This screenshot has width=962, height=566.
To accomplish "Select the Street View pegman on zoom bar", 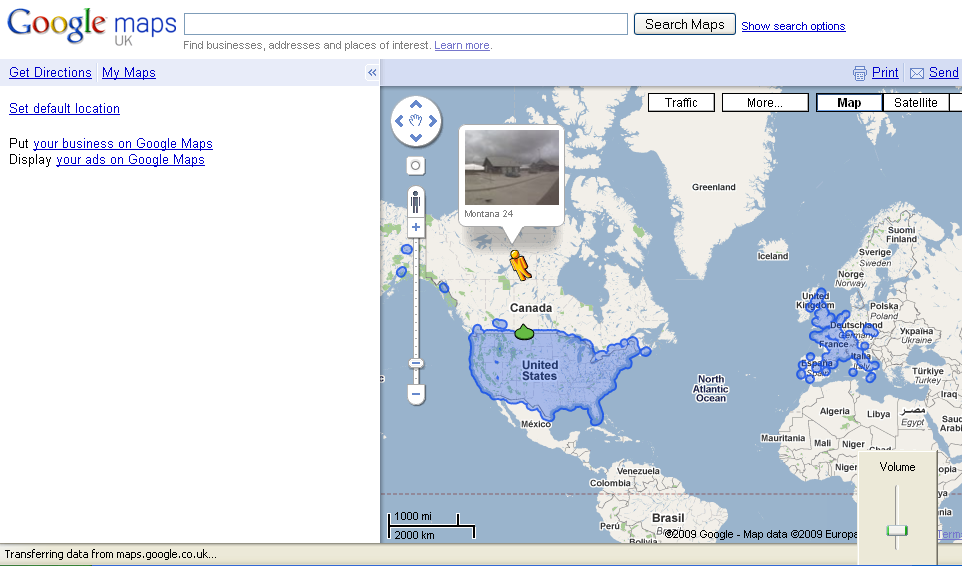I will [x=416, y=201].
